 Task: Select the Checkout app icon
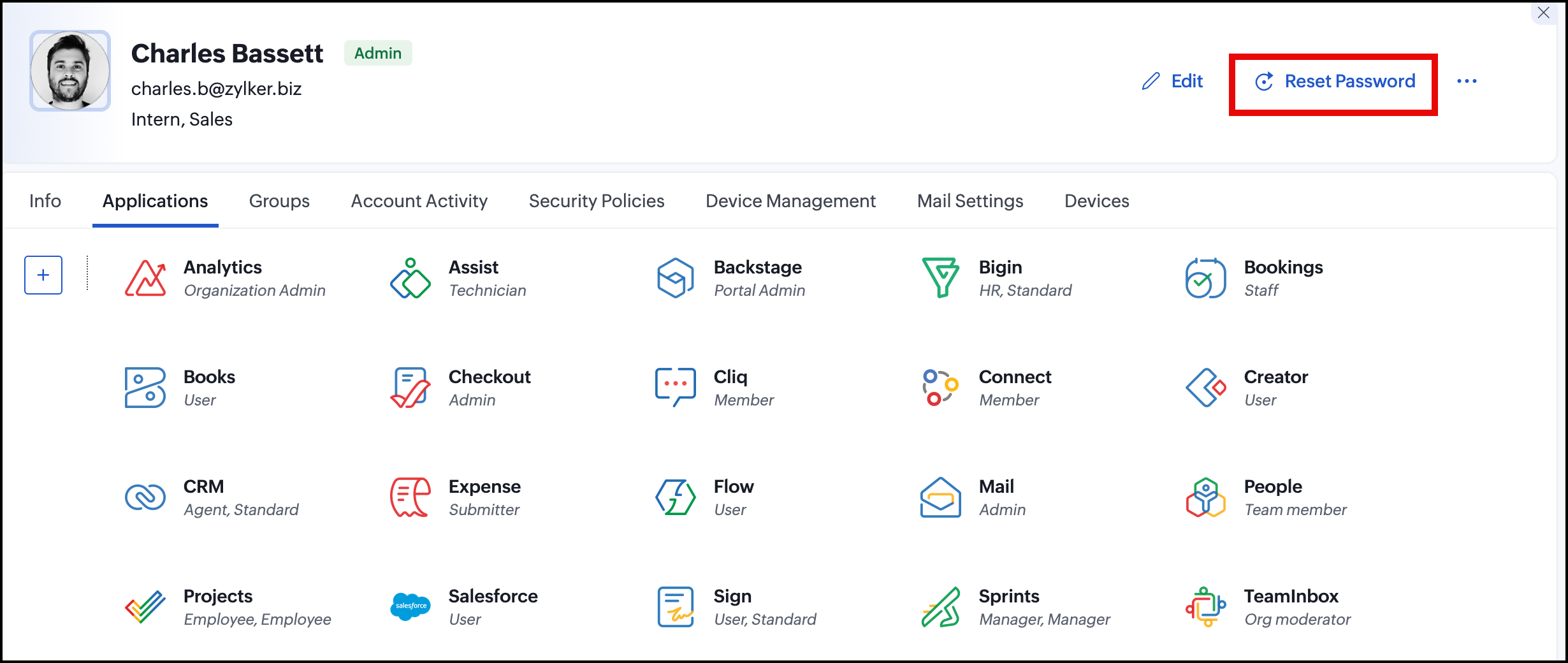point(410,388)
